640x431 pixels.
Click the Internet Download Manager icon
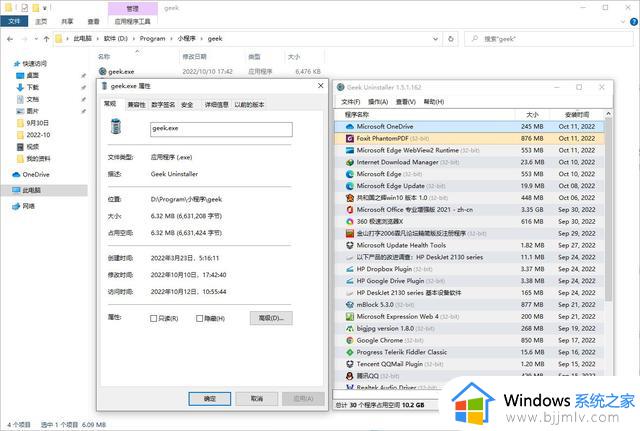tap(350, 162)
